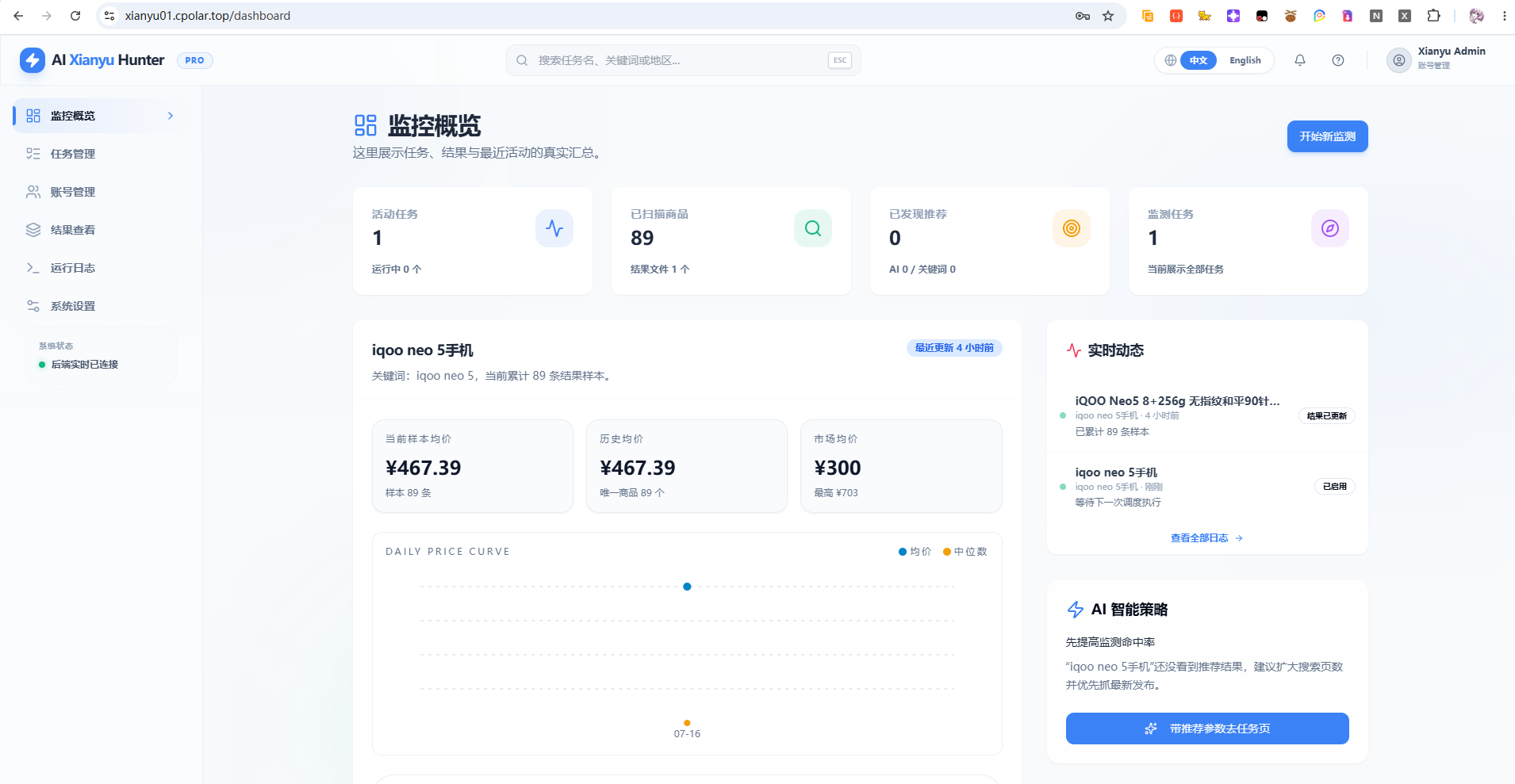Click the target icon on 已发现推荐 card

[1072, 228]
